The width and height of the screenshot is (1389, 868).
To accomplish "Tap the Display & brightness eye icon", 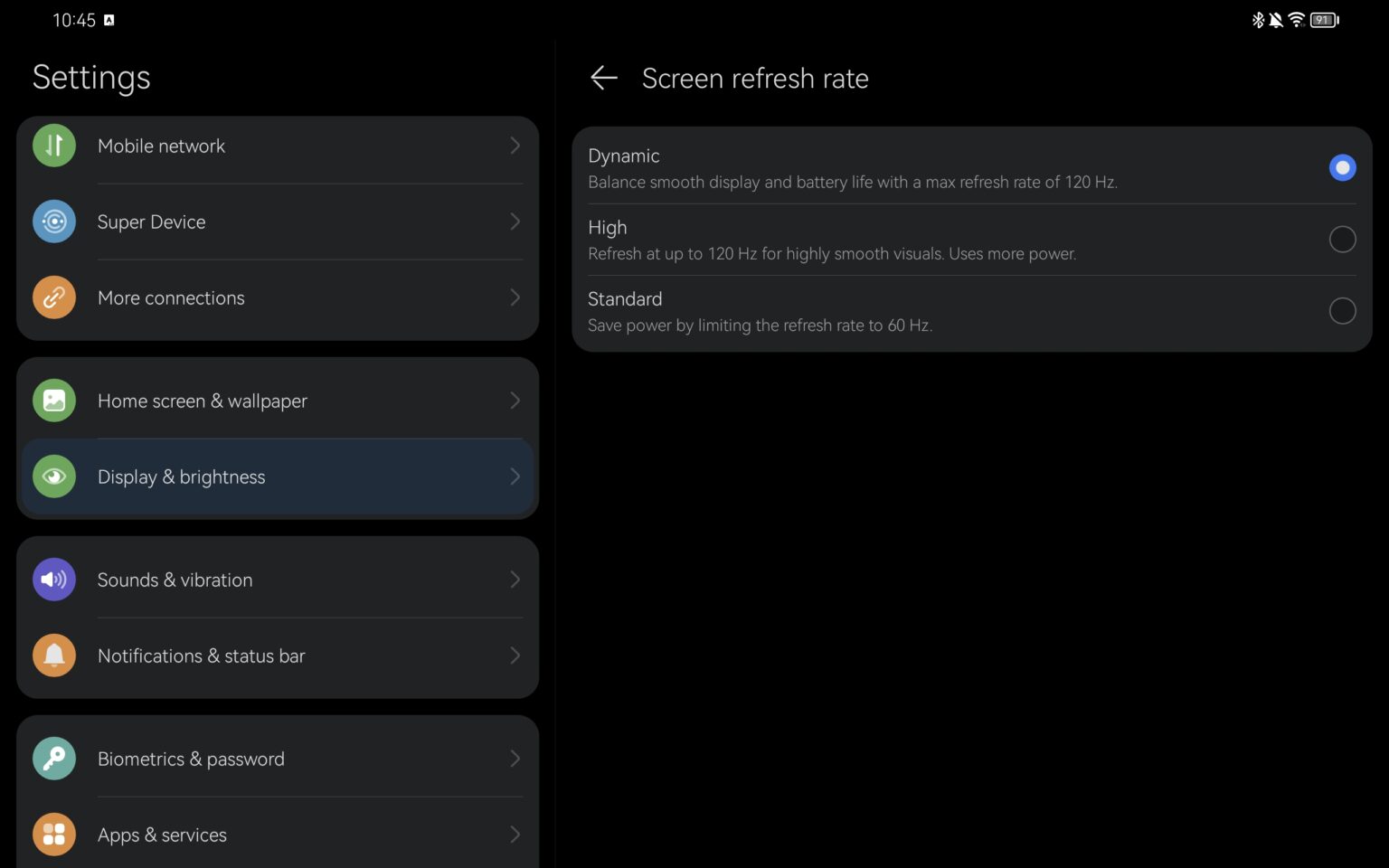I will coord(54,476).
